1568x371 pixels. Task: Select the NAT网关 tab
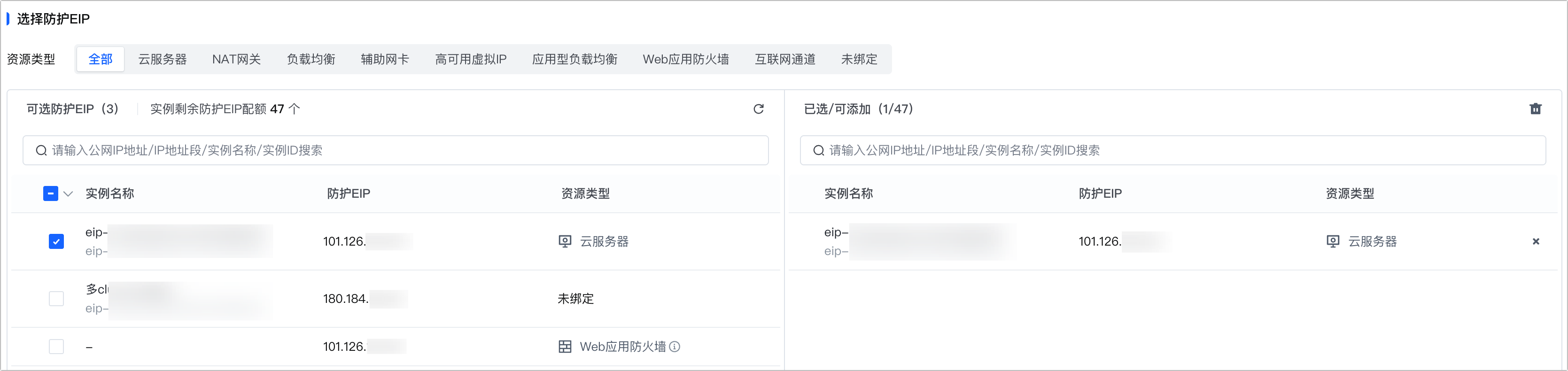[236, 59]
